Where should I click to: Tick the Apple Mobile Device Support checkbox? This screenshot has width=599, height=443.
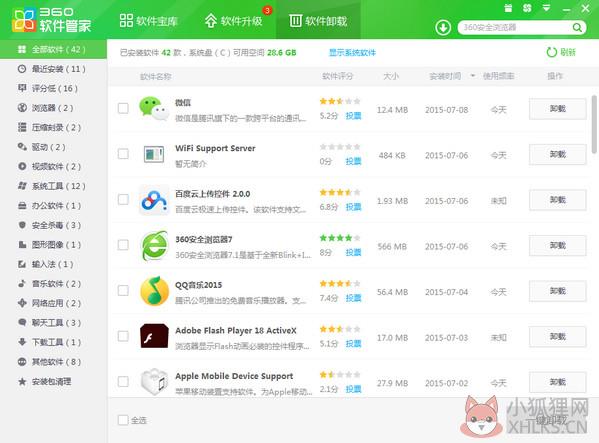pyautogui.click(x=123, y=382)
